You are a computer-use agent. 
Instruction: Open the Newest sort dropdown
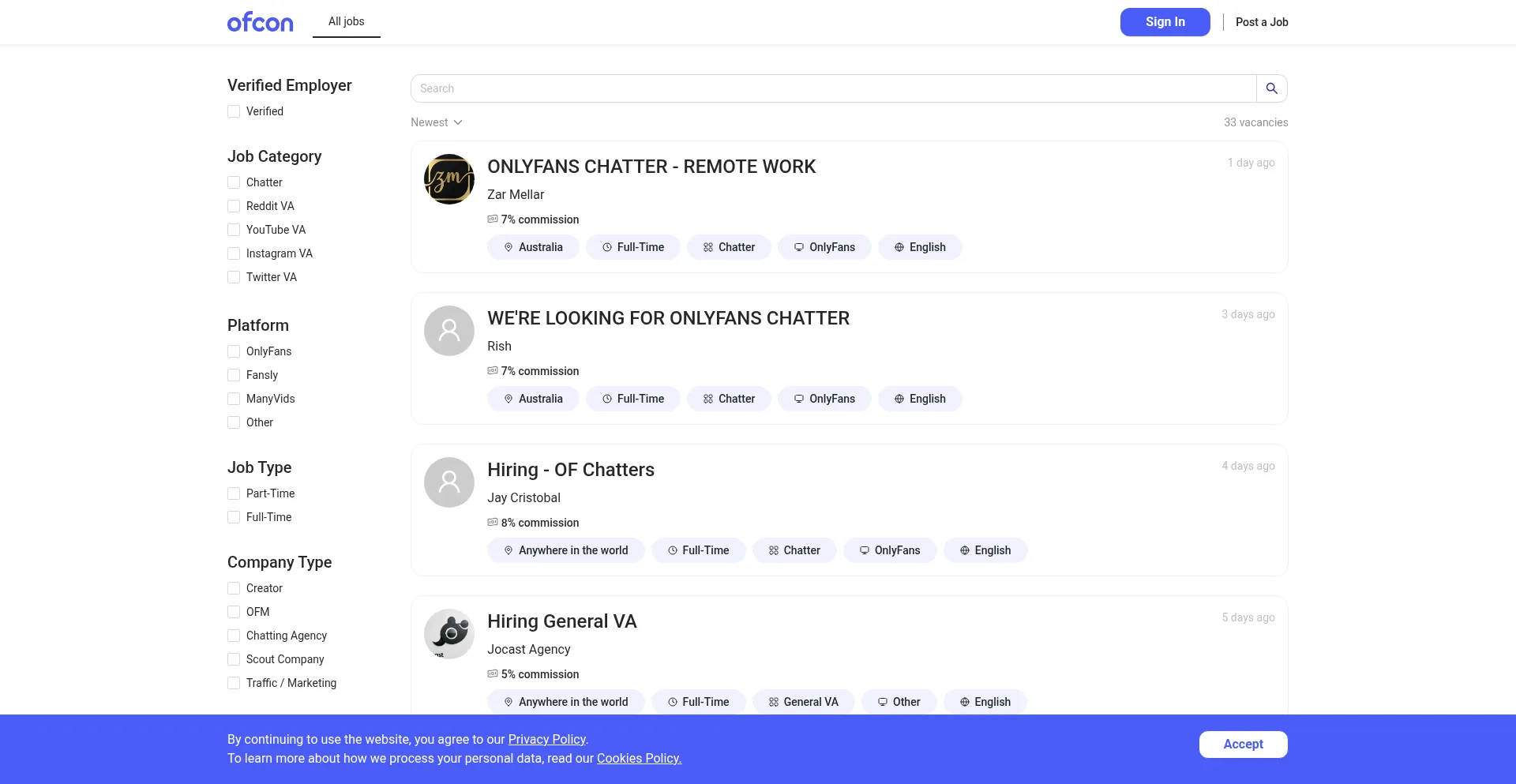pos(436,122)
